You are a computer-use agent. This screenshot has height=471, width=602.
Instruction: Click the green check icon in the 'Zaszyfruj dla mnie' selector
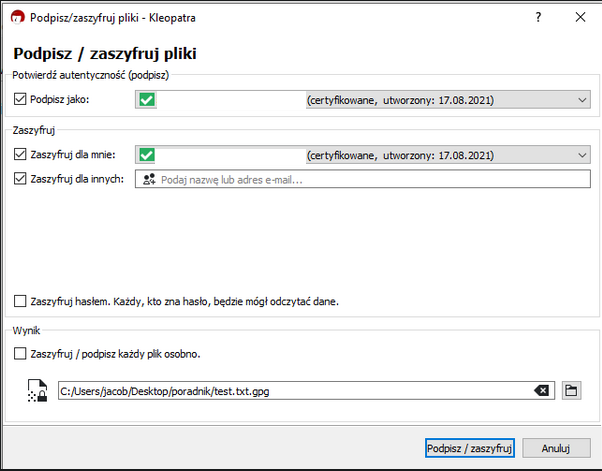pos(147,155)
